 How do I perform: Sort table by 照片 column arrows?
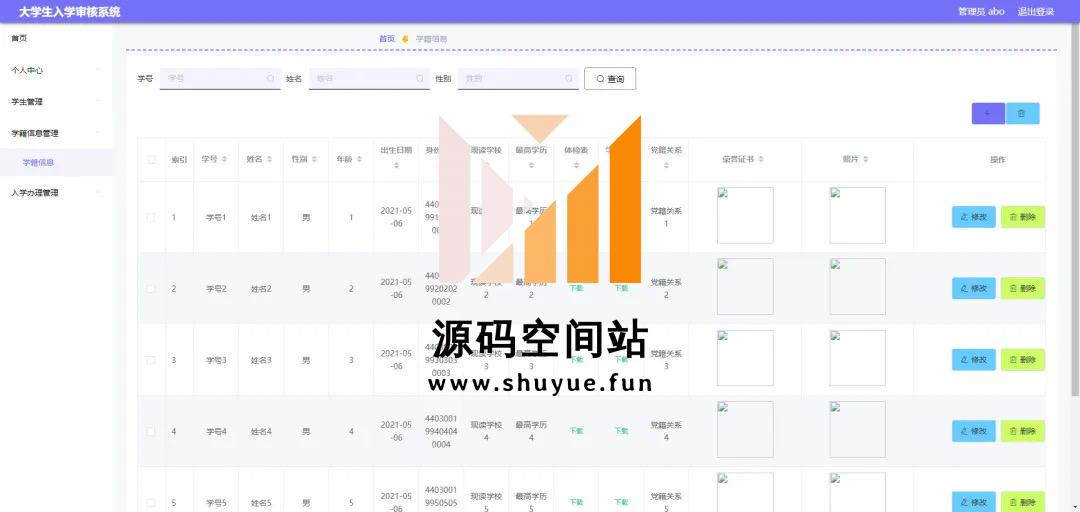pyautogui.click(x=865, y=159)
